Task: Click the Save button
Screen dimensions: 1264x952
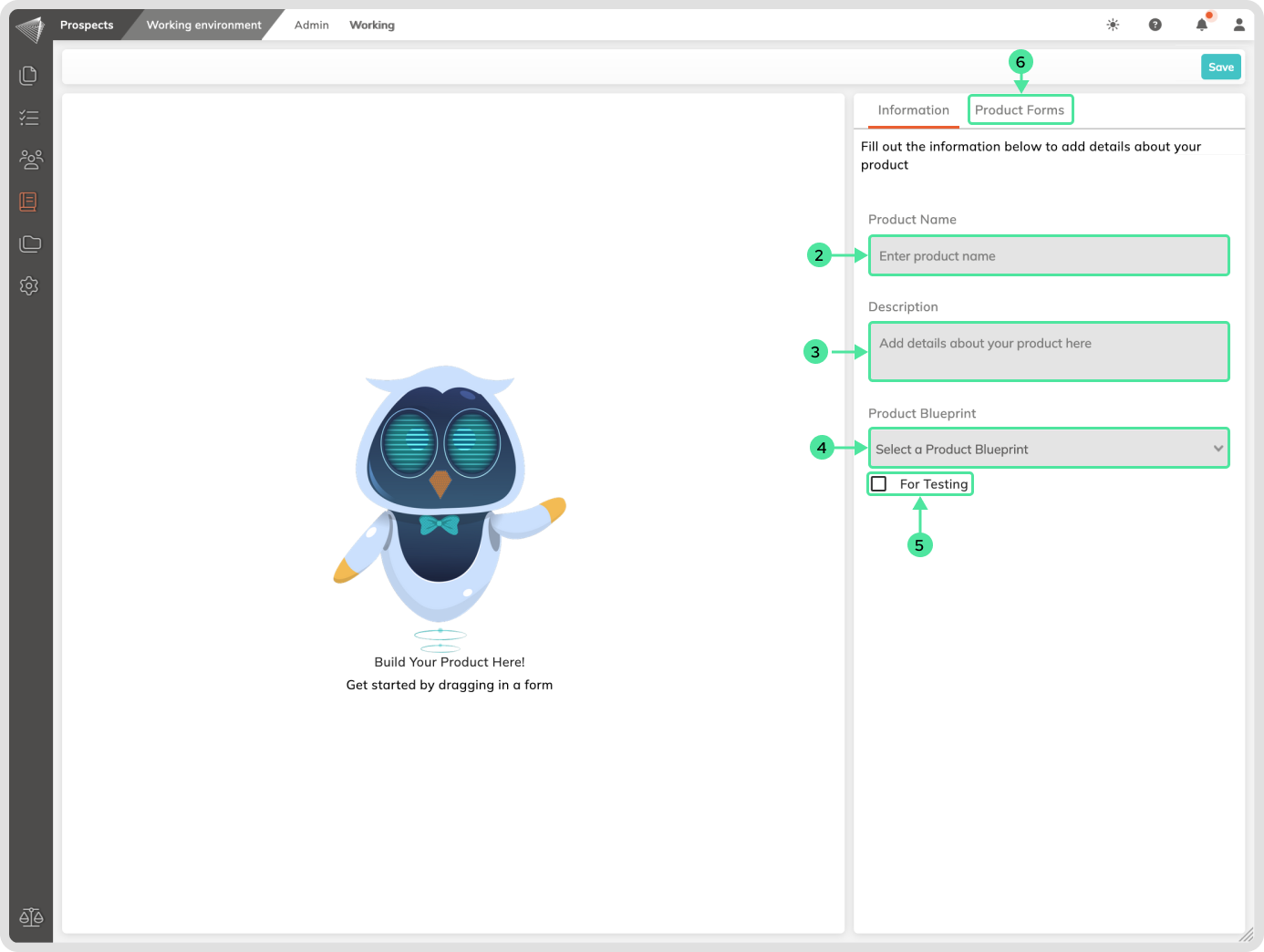Action: click(1220, 67)
